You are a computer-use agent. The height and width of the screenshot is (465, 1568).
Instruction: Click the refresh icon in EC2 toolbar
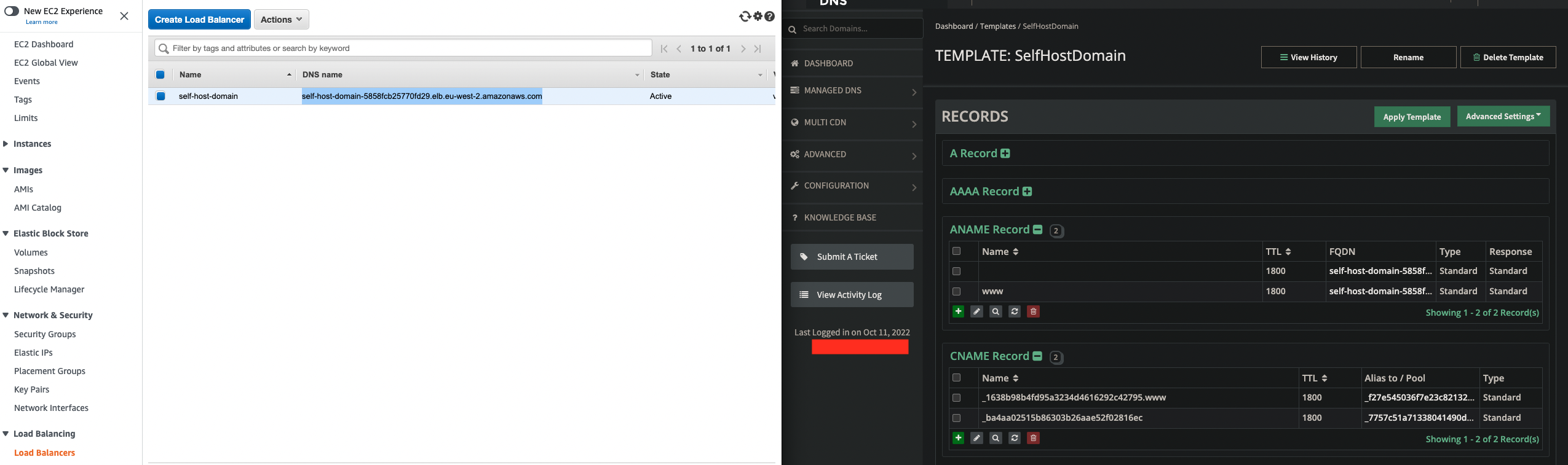tap(745, 17)
